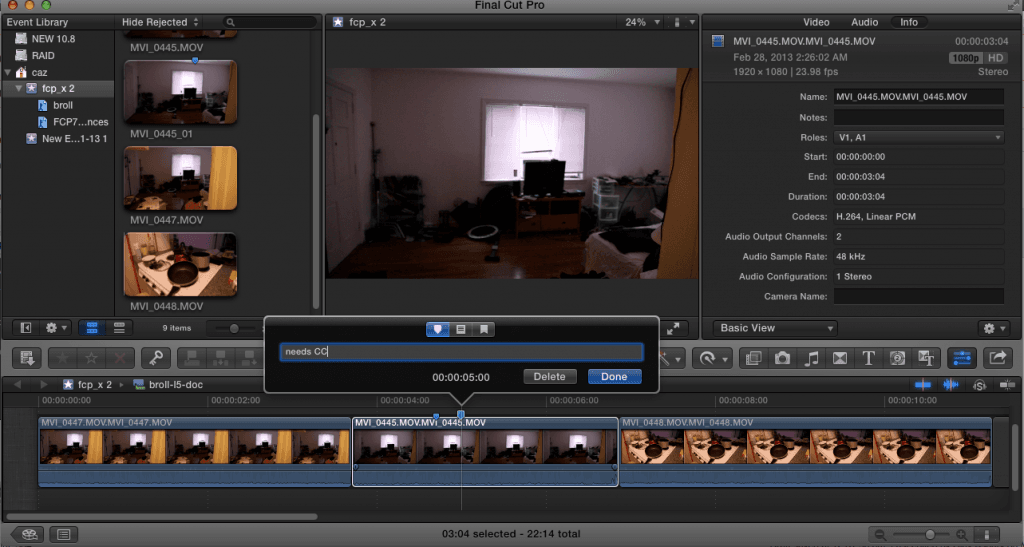The height and width of the screenshot is (547, 1024).
Task: Open the Titles browser T icon
Action: (868, 358)
